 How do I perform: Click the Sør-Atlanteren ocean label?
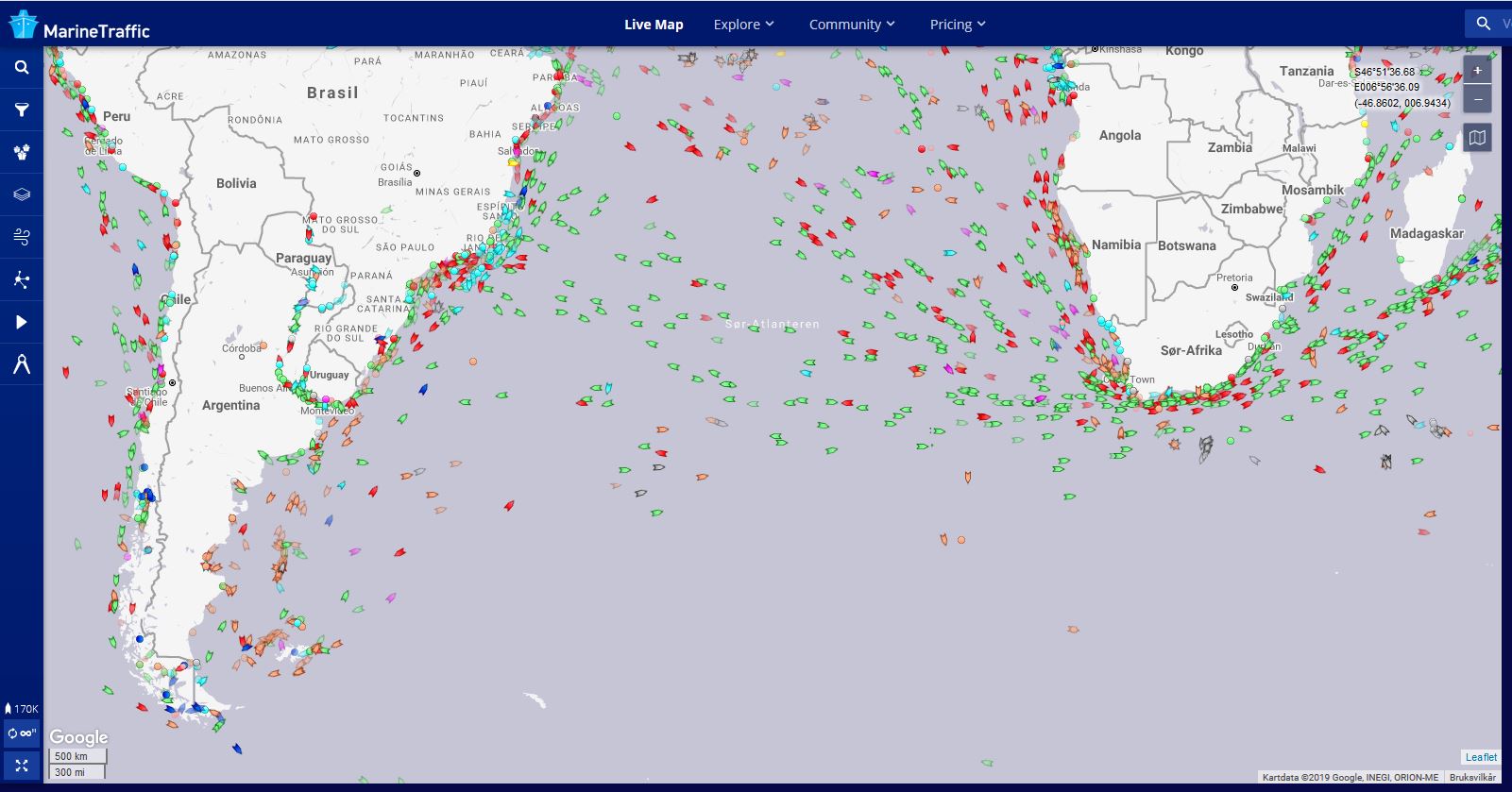point(773,324)
